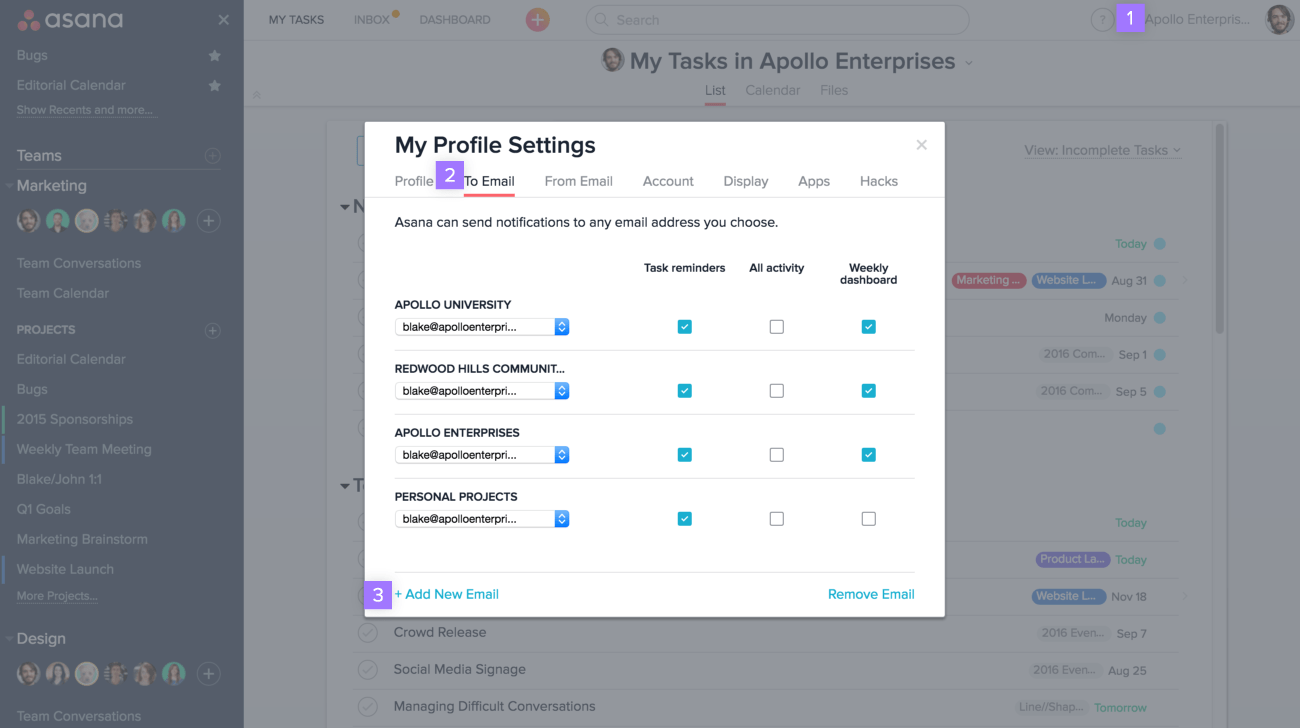This screenshot has width=1300, height=728.
Task: Mark Managing Difficult Conversations task complete
Action: click(x=368, y=707)
